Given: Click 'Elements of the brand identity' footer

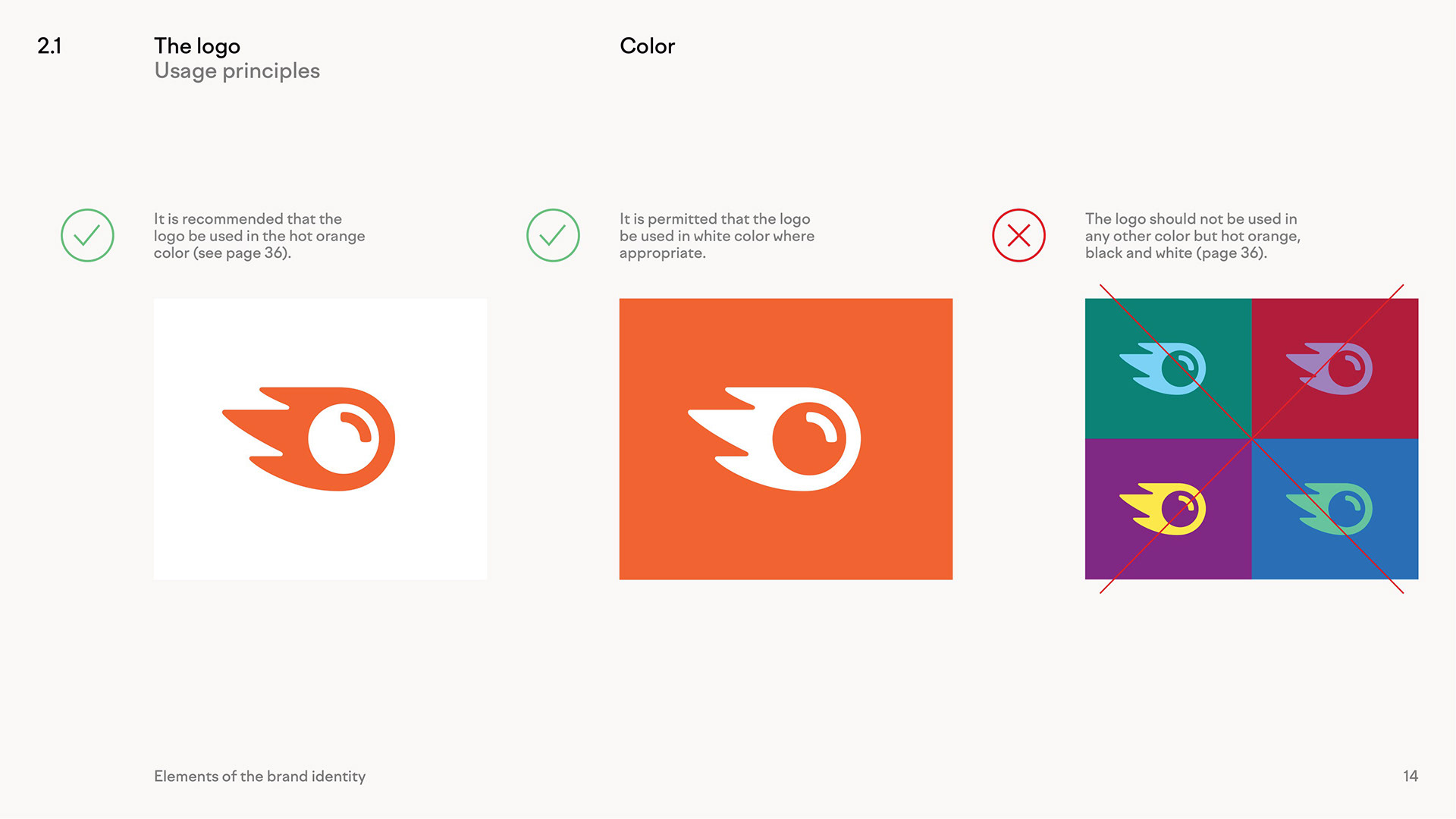Looking at the screenshot, I should (x=259, y=776).
